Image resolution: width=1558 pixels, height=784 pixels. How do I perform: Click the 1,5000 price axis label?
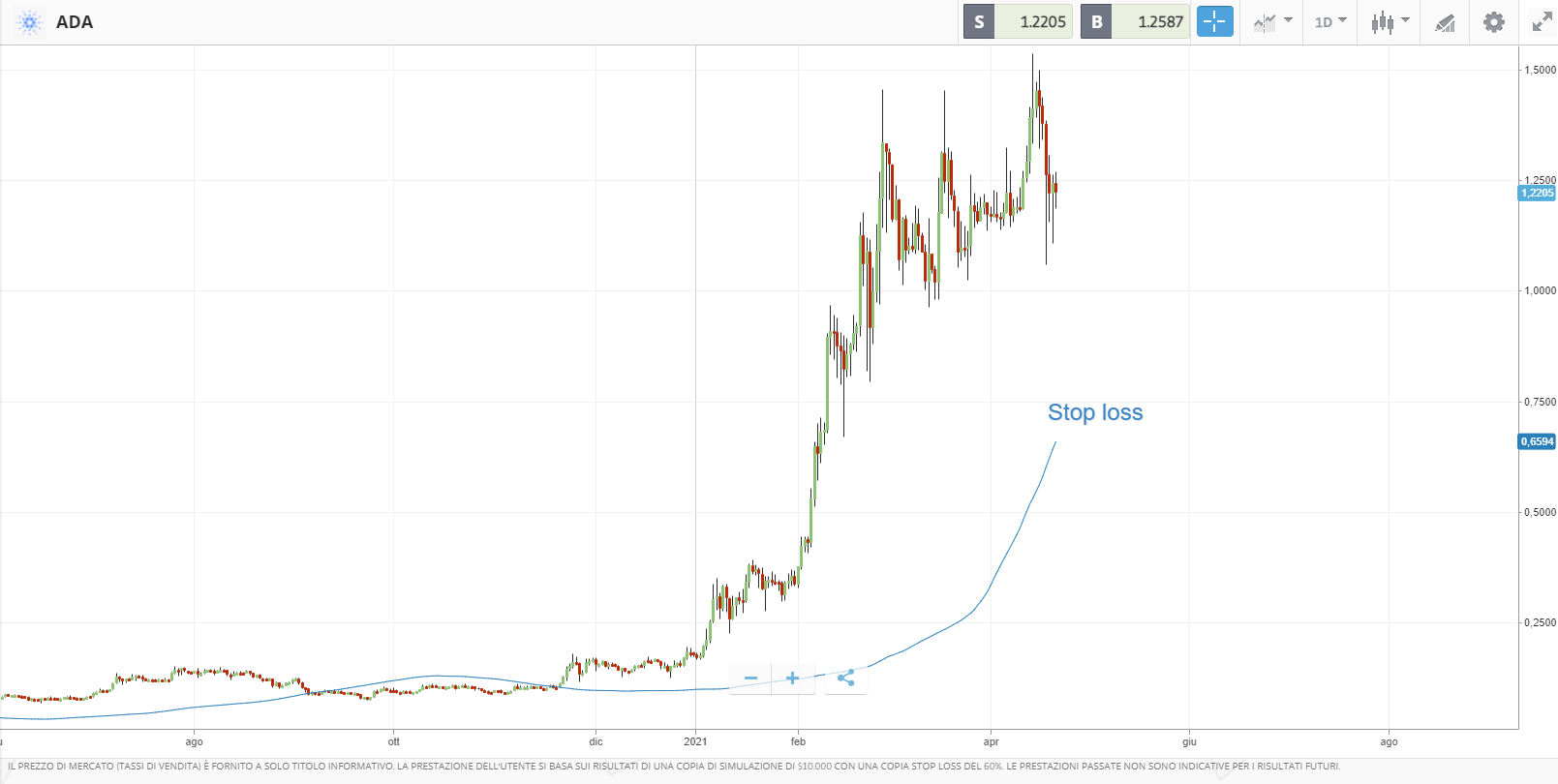[1540, 70]
